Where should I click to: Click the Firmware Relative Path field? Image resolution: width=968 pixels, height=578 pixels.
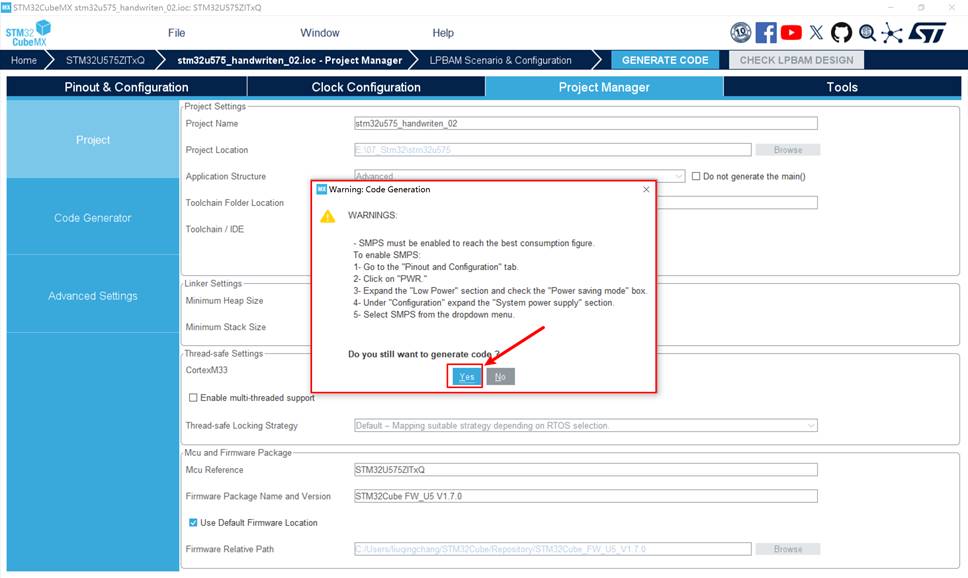click(x=553, y=549)
